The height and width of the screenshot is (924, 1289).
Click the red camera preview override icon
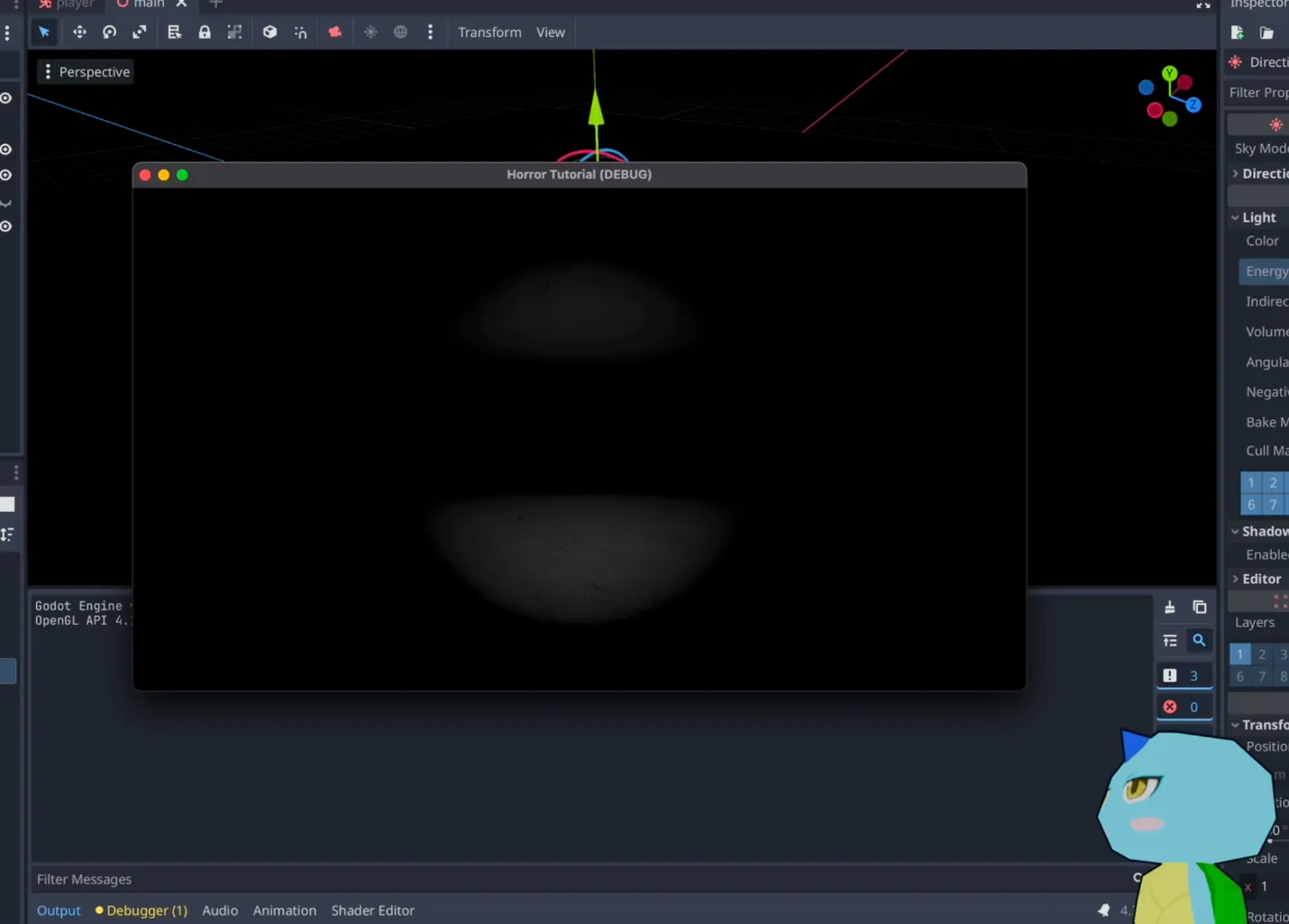click(334, 32)
